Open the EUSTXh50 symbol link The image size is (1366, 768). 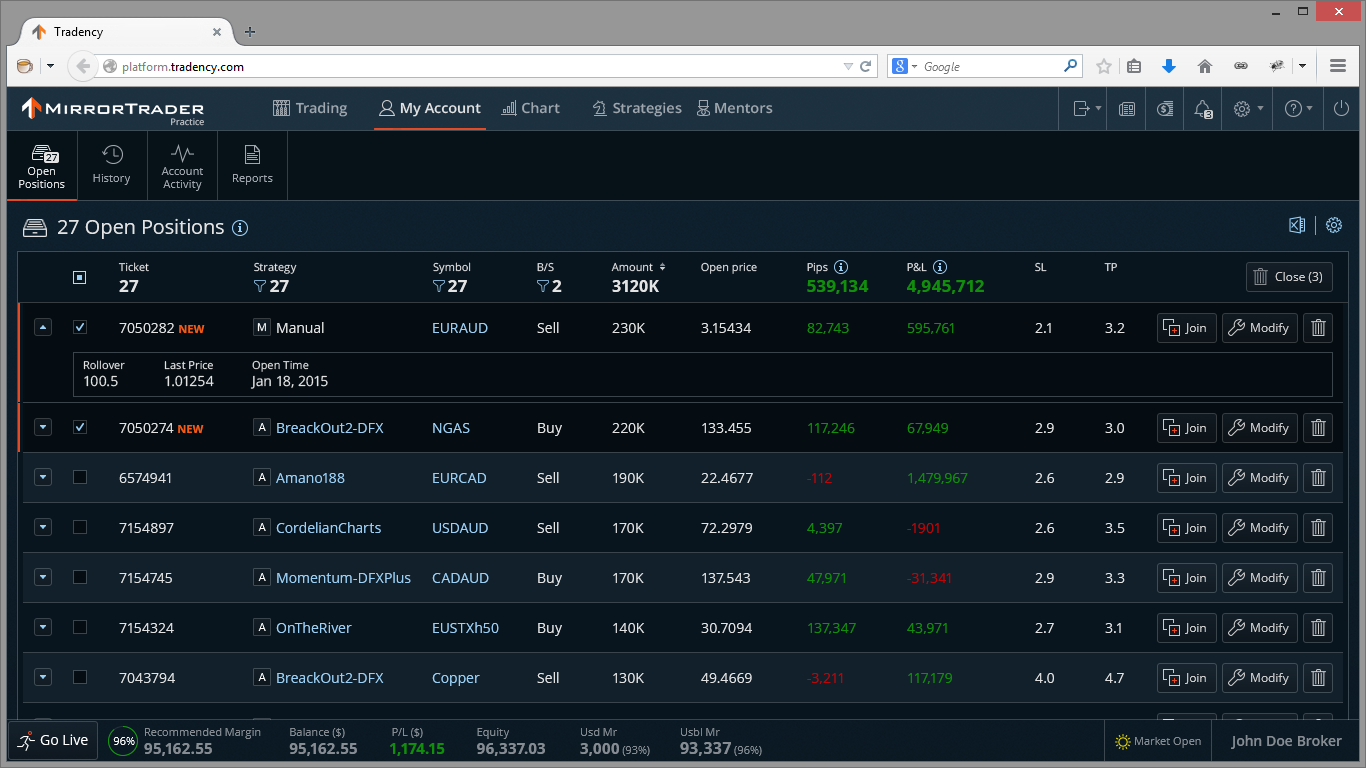click(465, 628)
